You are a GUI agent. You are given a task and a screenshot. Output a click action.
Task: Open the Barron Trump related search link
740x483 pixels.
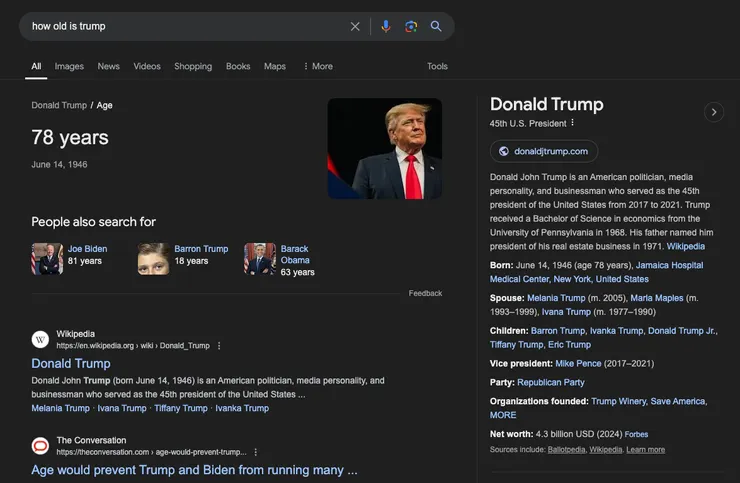point(201,249)
